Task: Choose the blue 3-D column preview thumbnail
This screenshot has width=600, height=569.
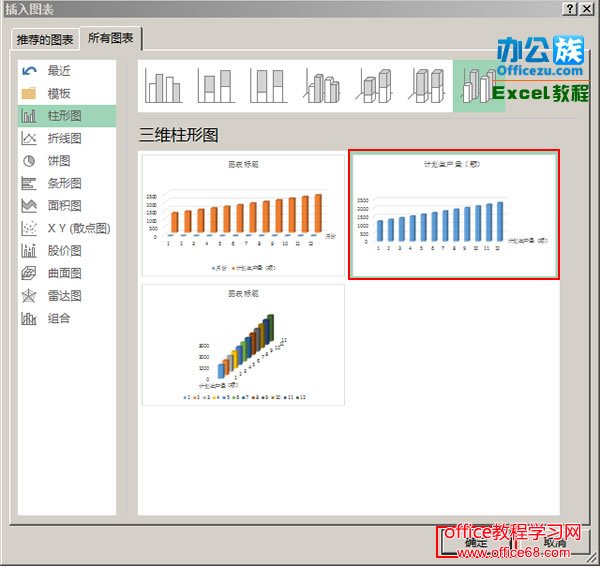Action: click(454, 214)
